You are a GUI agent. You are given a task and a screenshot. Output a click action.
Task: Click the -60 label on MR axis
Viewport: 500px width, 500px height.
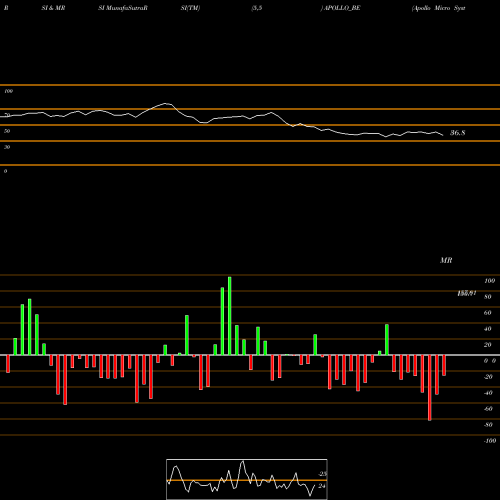(488, 409)
